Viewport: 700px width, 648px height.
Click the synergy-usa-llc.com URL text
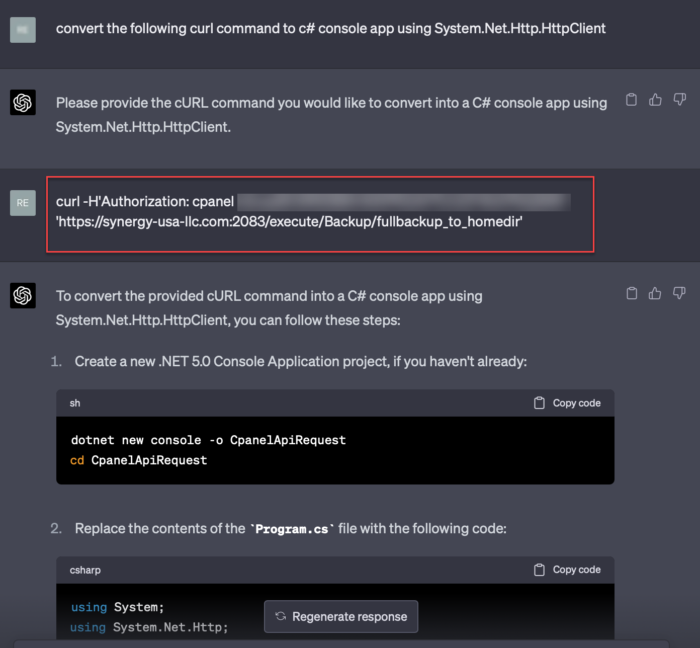pos(290,220)
